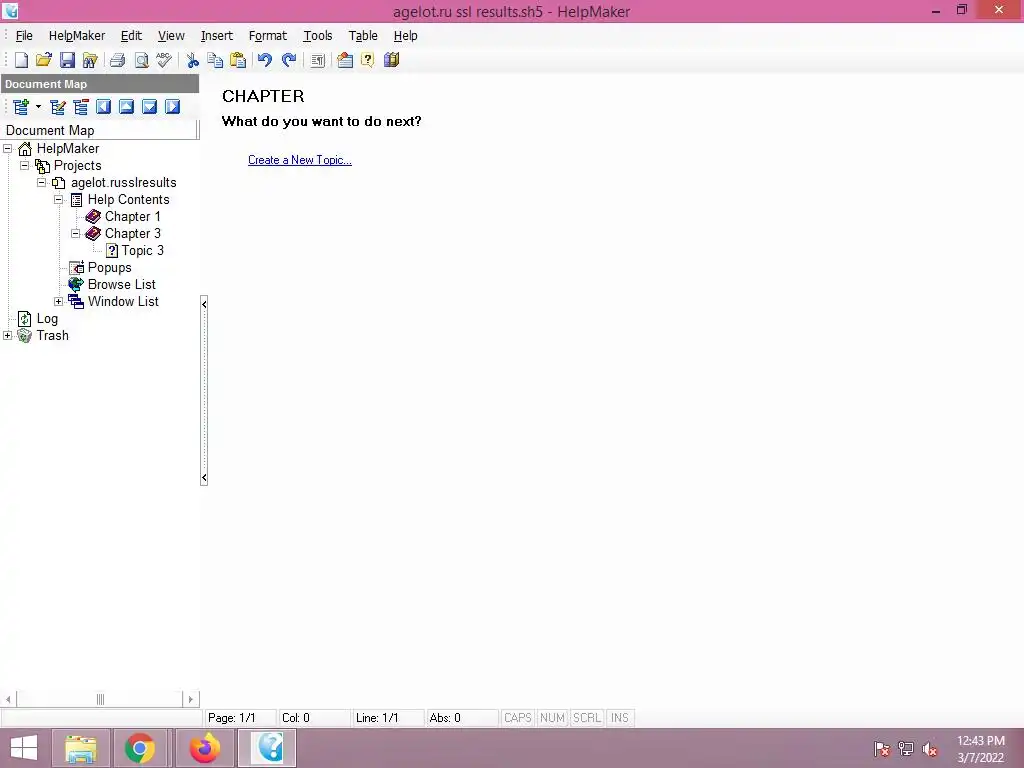Image resolution: width=1024 pixels, height=768 pixels.
Task: Click the Save floppy disk icon
Action: tap(67, 60)
